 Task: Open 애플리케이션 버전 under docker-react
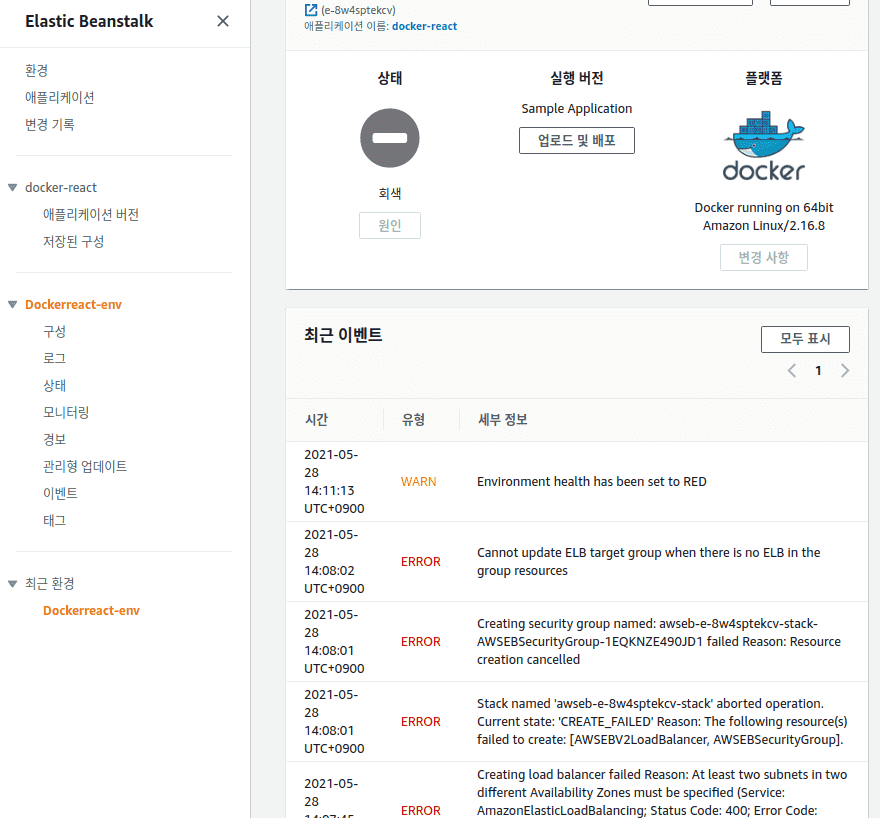(x=91, y=214)
